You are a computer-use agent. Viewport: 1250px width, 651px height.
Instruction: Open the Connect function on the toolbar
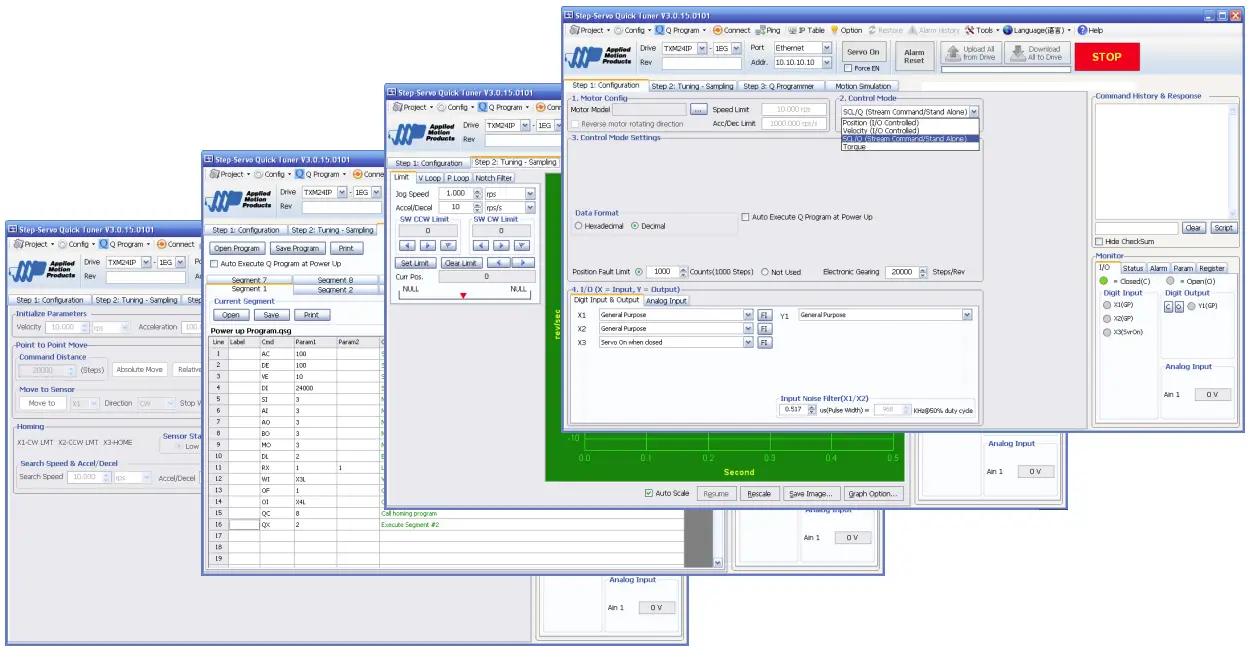pyautogui.click(x=735, y=29)
